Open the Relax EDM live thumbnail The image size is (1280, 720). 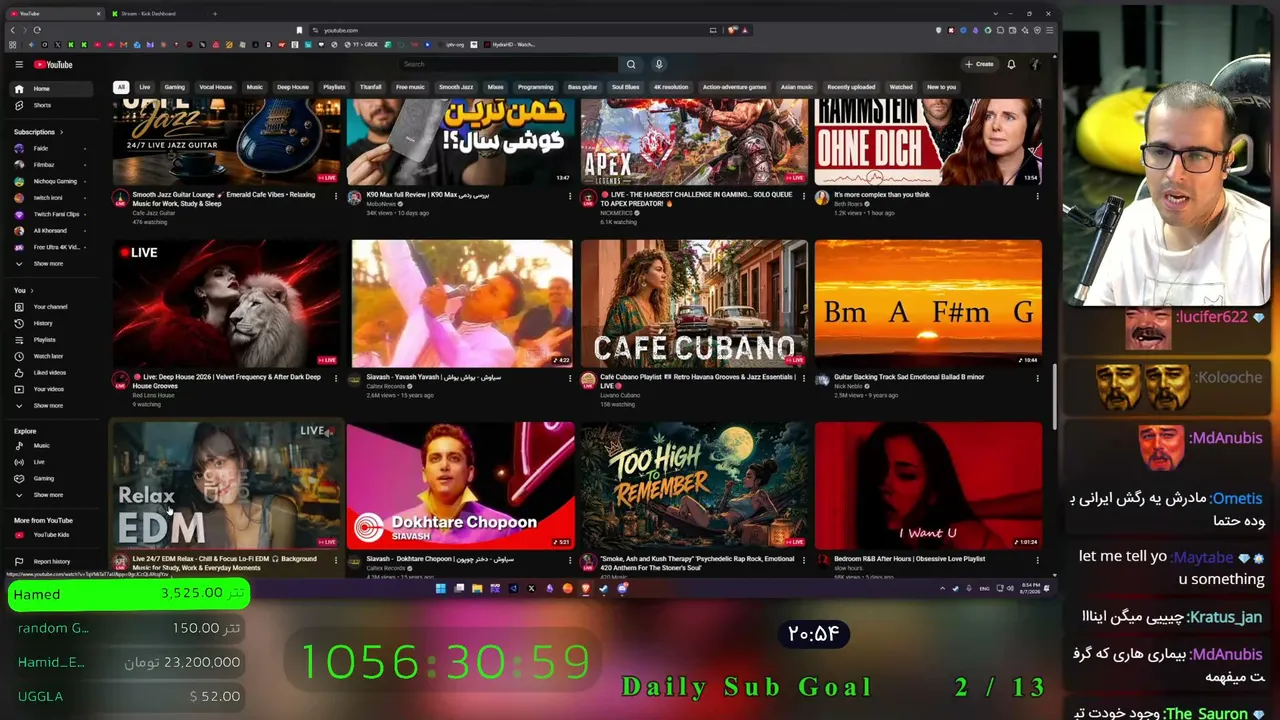tap(227, 485)
